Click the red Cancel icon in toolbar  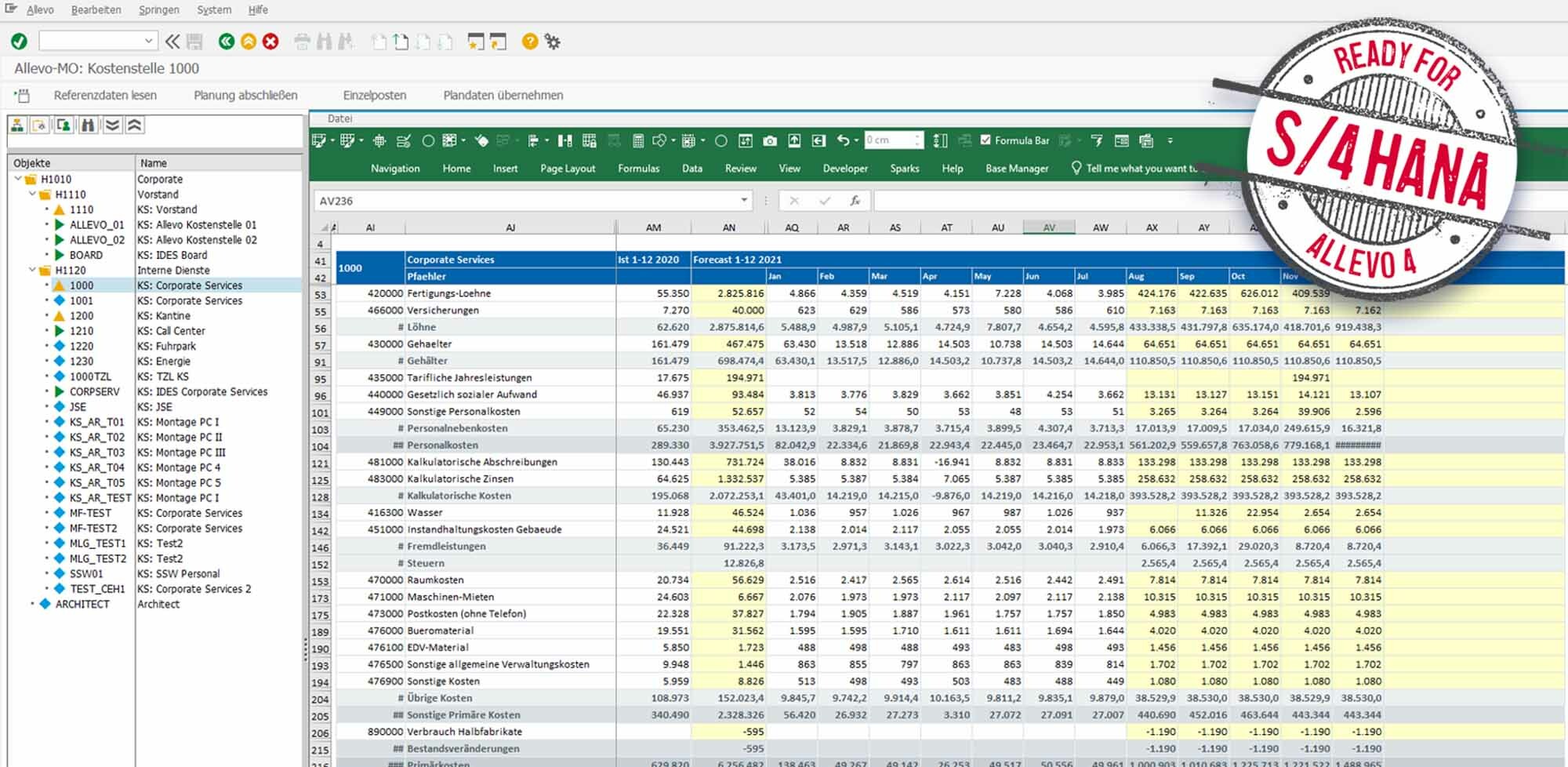point(270,42)
